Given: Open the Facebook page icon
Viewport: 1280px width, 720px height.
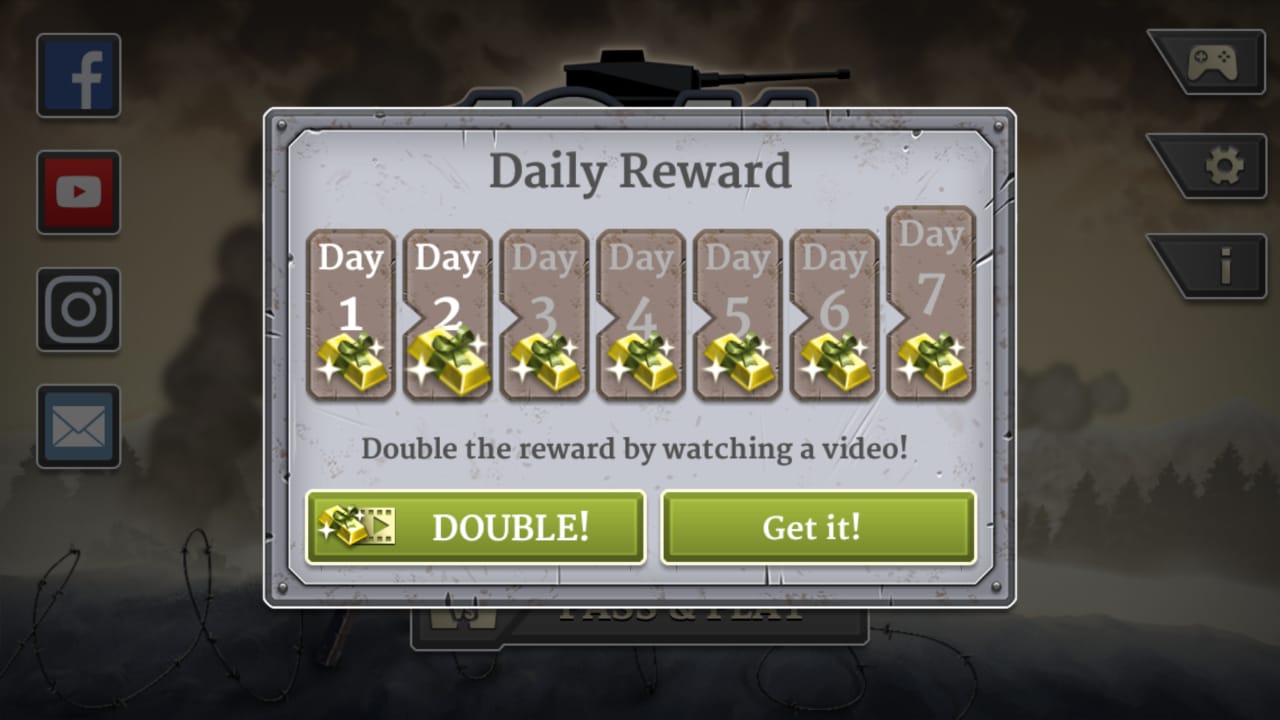Looking at the screenshot, I should [x=79, y=76].
